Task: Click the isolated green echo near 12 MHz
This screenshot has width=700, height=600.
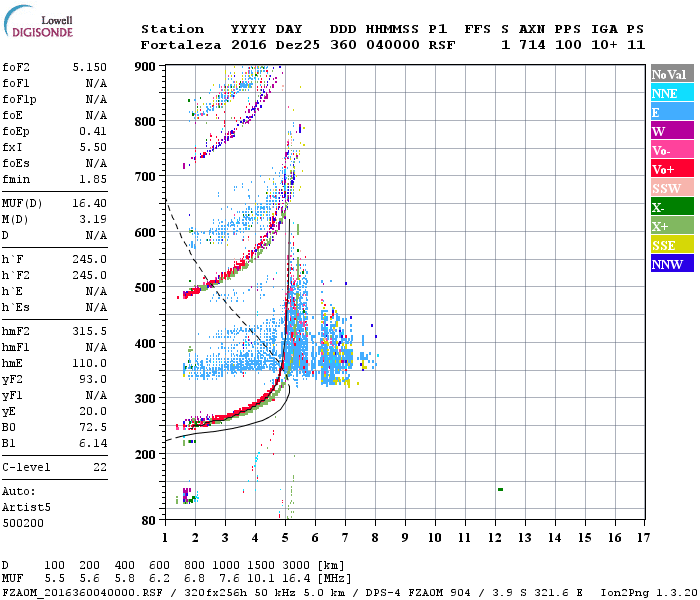Action: click(x=500, y=490)
